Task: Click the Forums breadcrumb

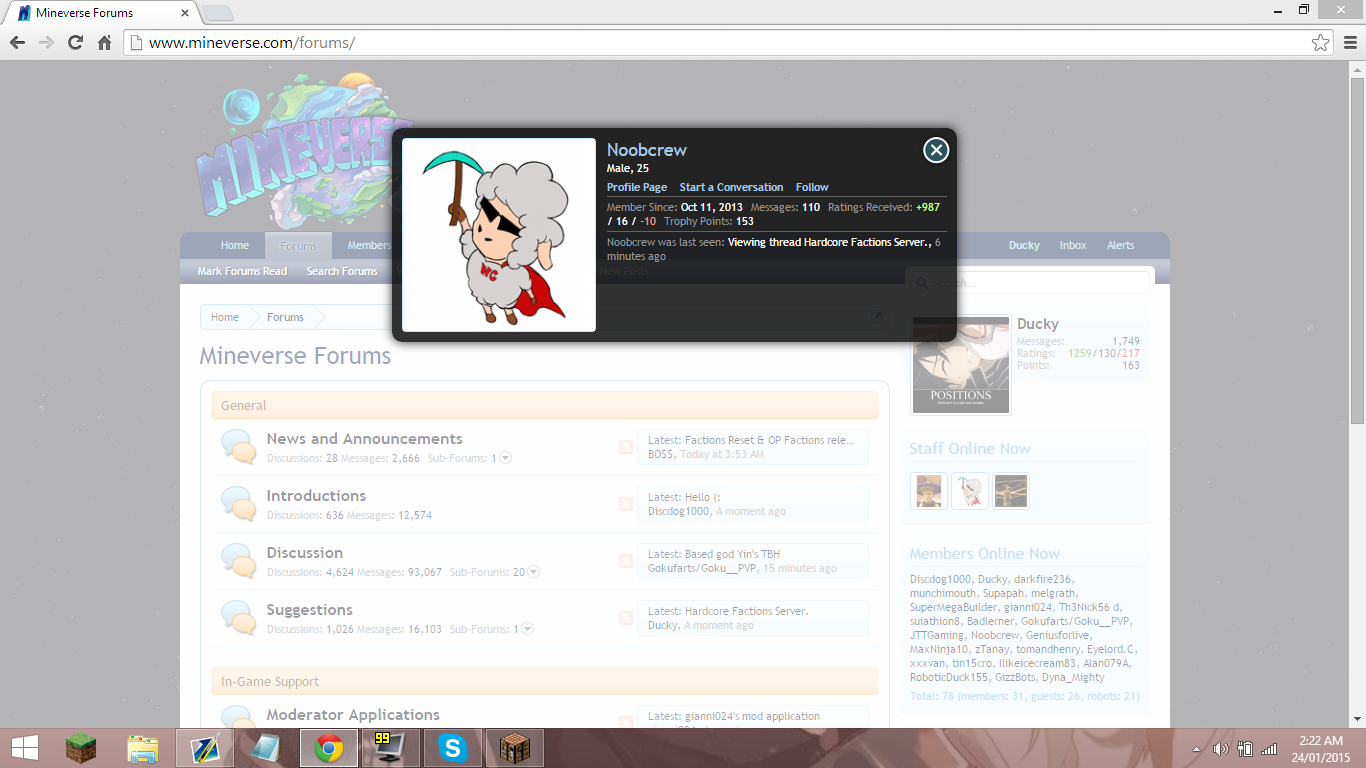Action: (285, 317)
